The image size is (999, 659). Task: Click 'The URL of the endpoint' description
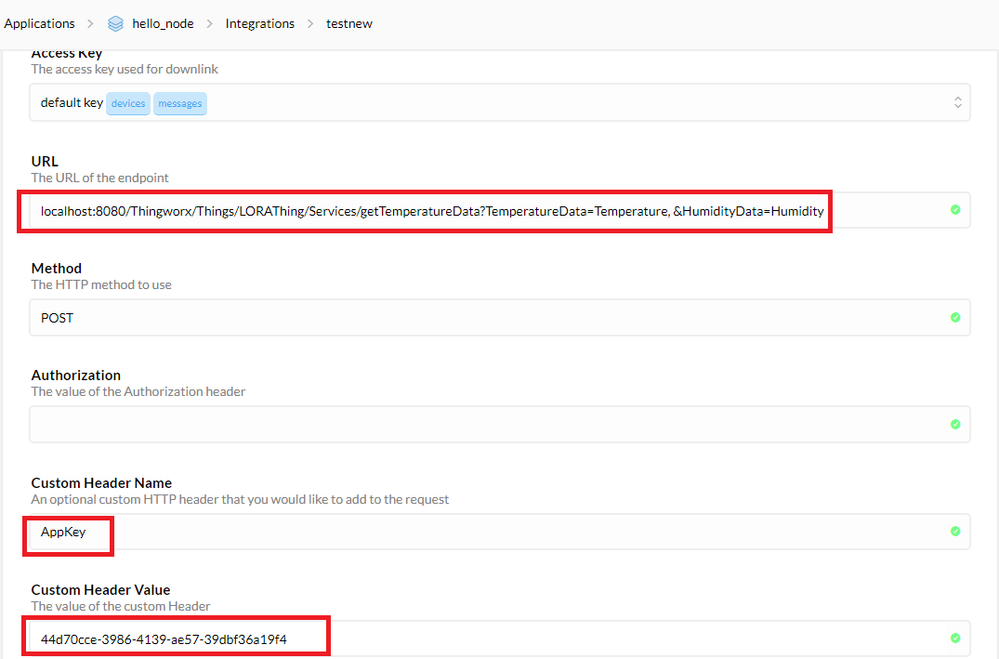point(100,178)
